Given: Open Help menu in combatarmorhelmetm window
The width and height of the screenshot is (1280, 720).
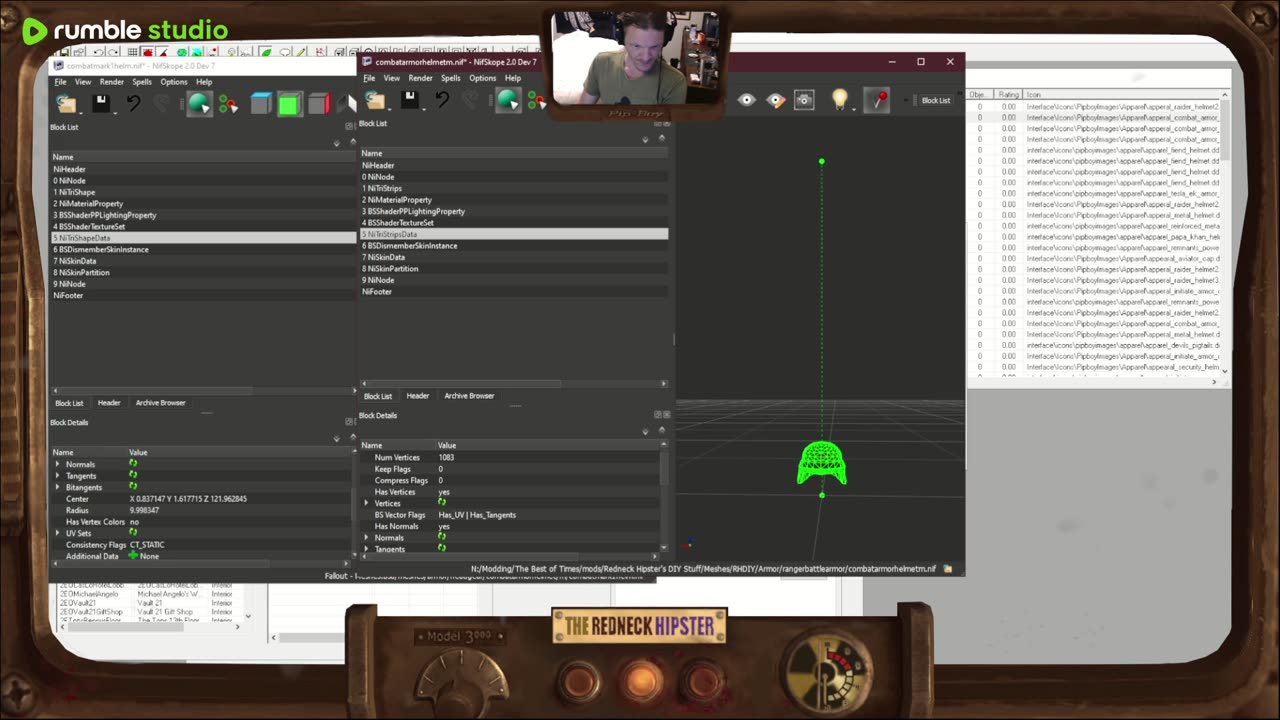Looking at the screenshot, I should [513, 78].
